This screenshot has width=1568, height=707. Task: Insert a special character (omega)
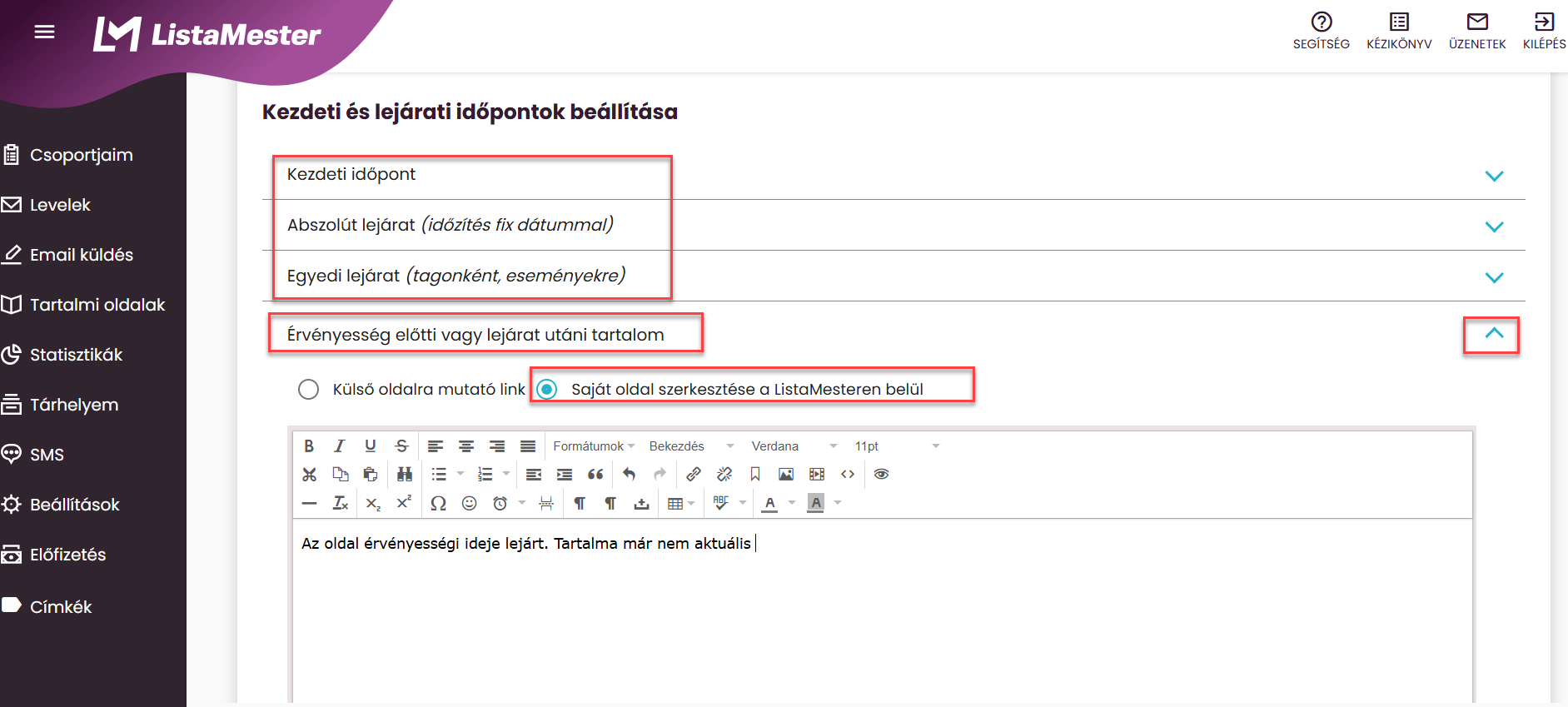[x=438, y=503]
